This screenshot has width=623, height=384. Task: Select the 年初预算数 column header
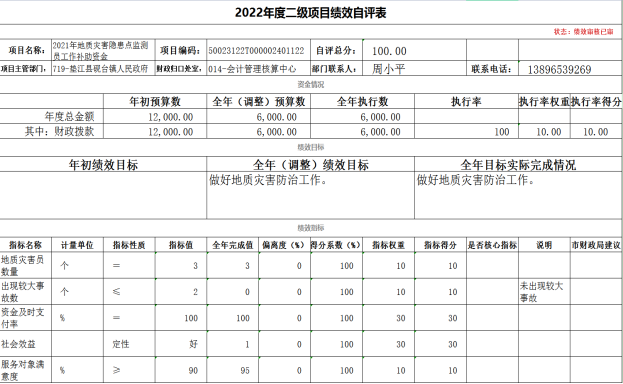click(x=155, y=101)
